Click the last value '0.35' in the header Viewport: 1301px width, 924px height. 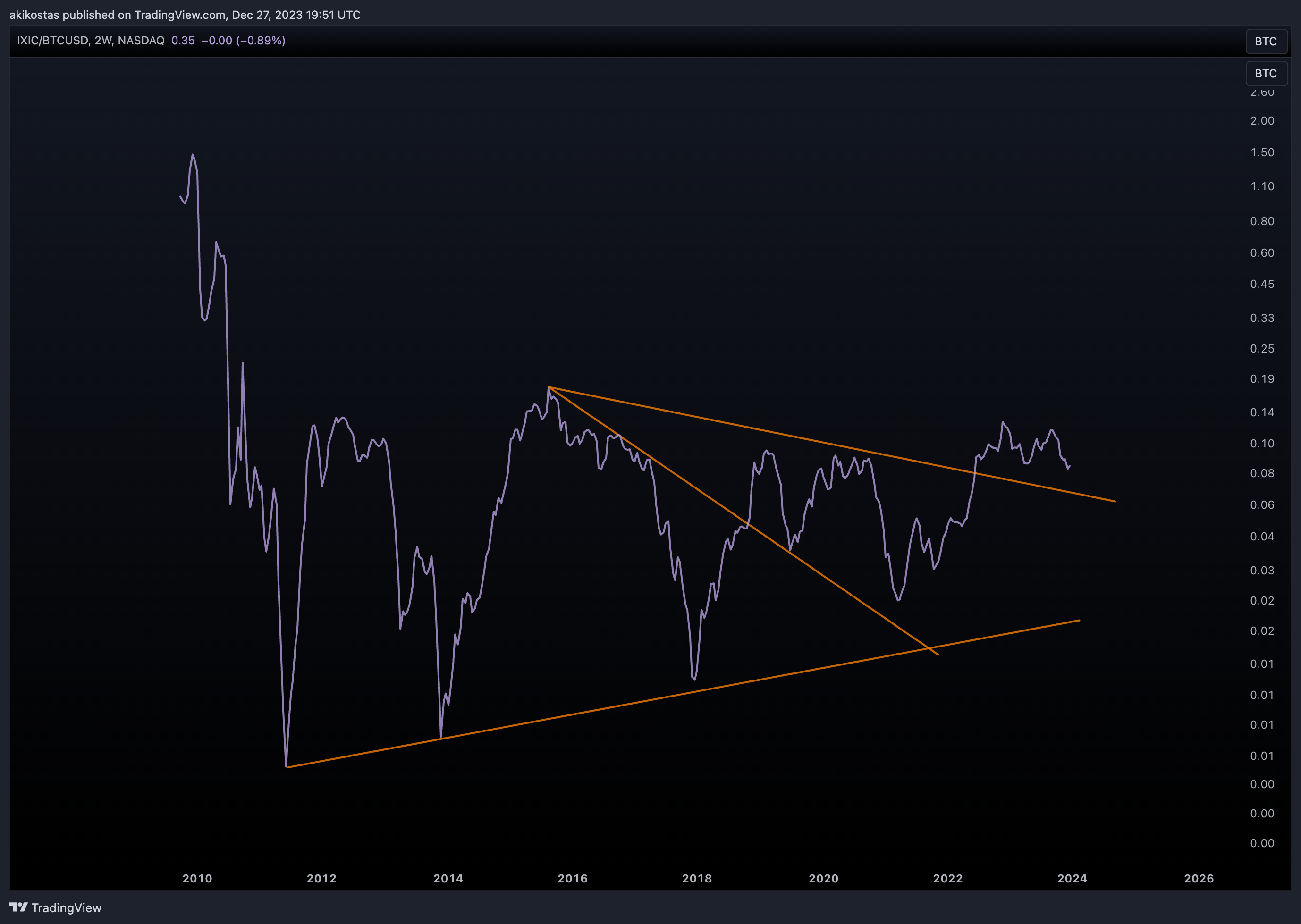(183, 41)
